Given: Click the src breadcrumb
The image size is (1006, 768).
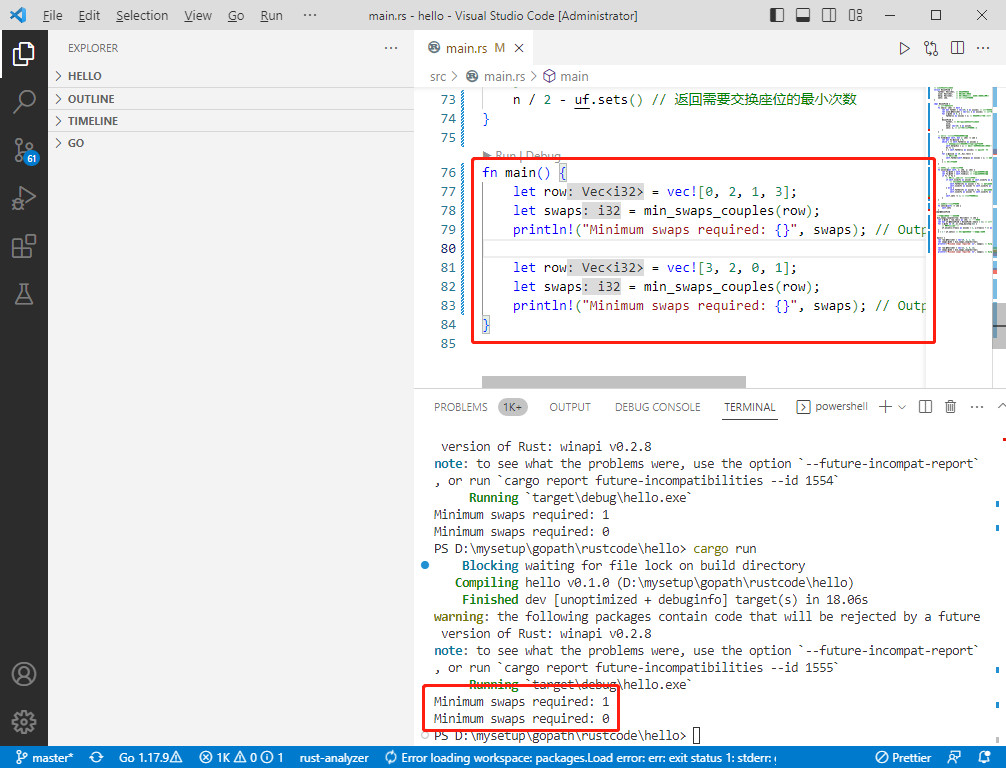Looking at the screenshot, I should click(438, 76).
